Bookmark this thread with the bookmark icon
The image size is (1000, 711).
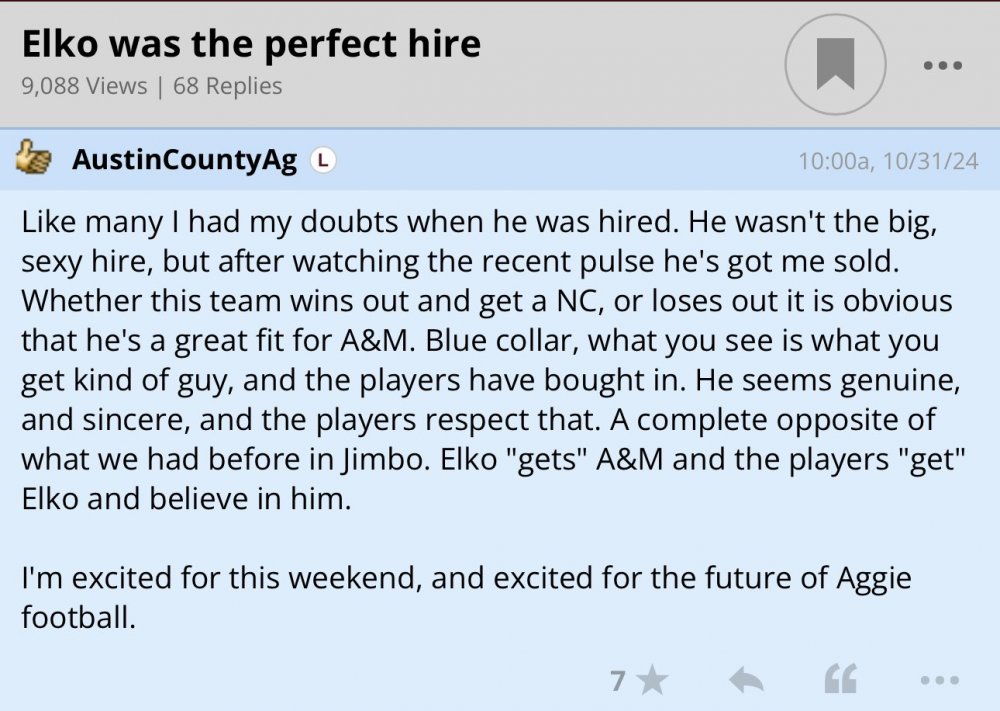(x=835, y=65)
